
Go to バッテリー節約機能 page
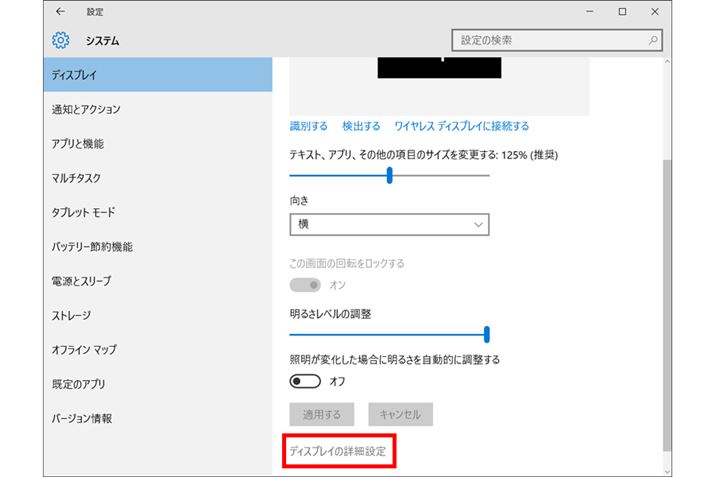(158, 247)
